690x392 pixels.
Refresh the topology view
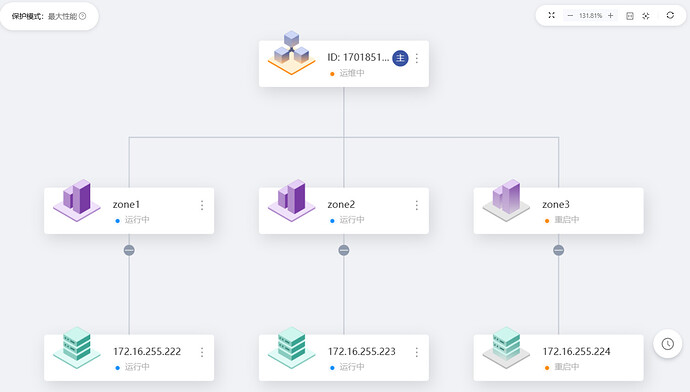(670, 15)
